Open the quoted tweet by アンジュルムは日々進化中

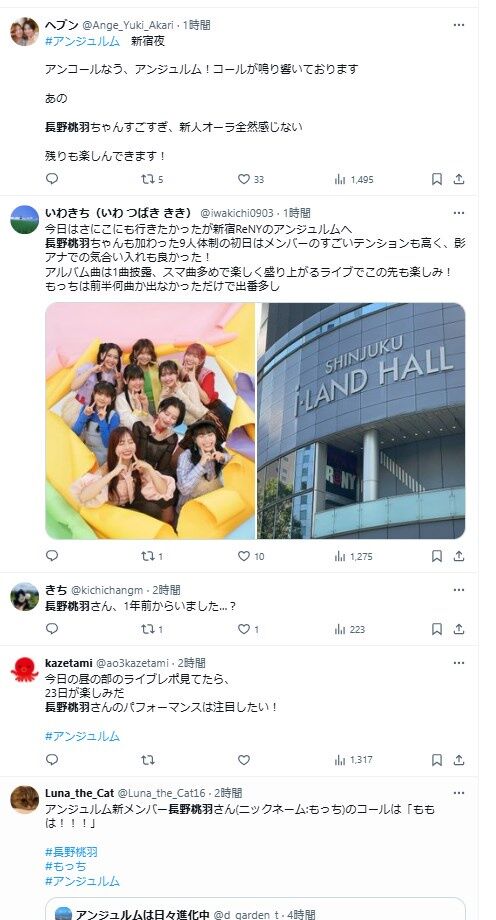[255, 909]
